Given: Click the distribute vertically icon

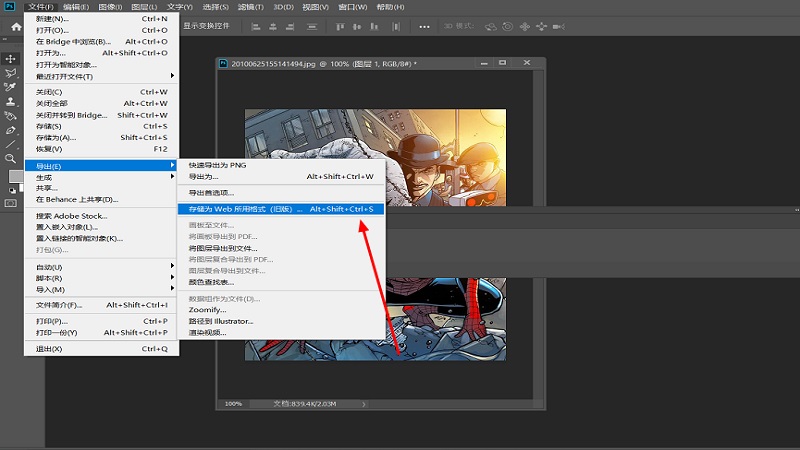Looking at the screenshot, I should coord(312,27).
